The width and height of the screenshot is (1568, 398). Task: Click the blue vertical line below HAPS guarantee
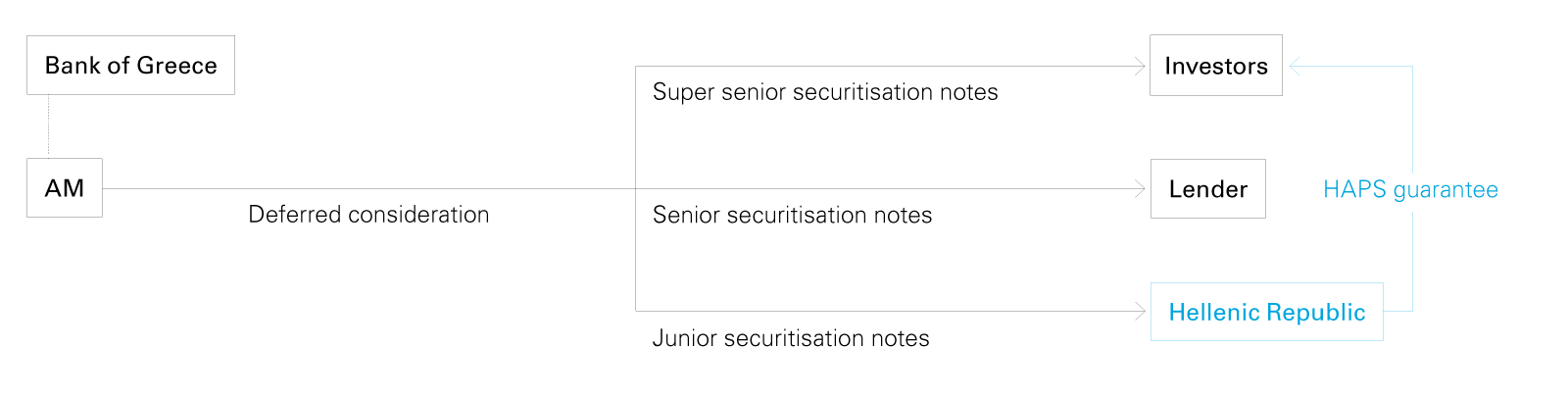tap(1412, 260)
